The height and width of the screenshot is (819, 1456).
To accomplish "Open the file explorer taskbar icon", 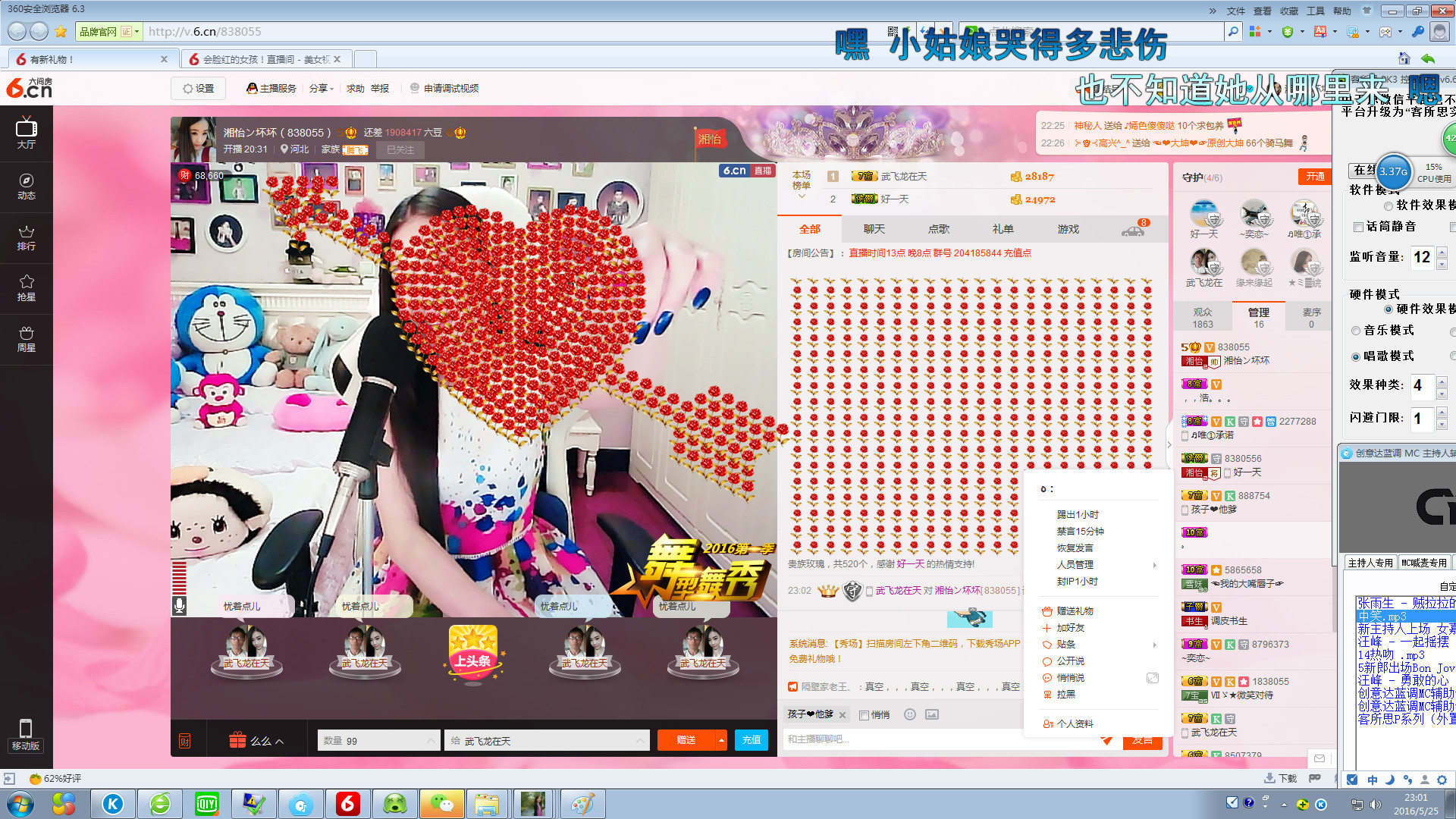I will click(486, 804).
